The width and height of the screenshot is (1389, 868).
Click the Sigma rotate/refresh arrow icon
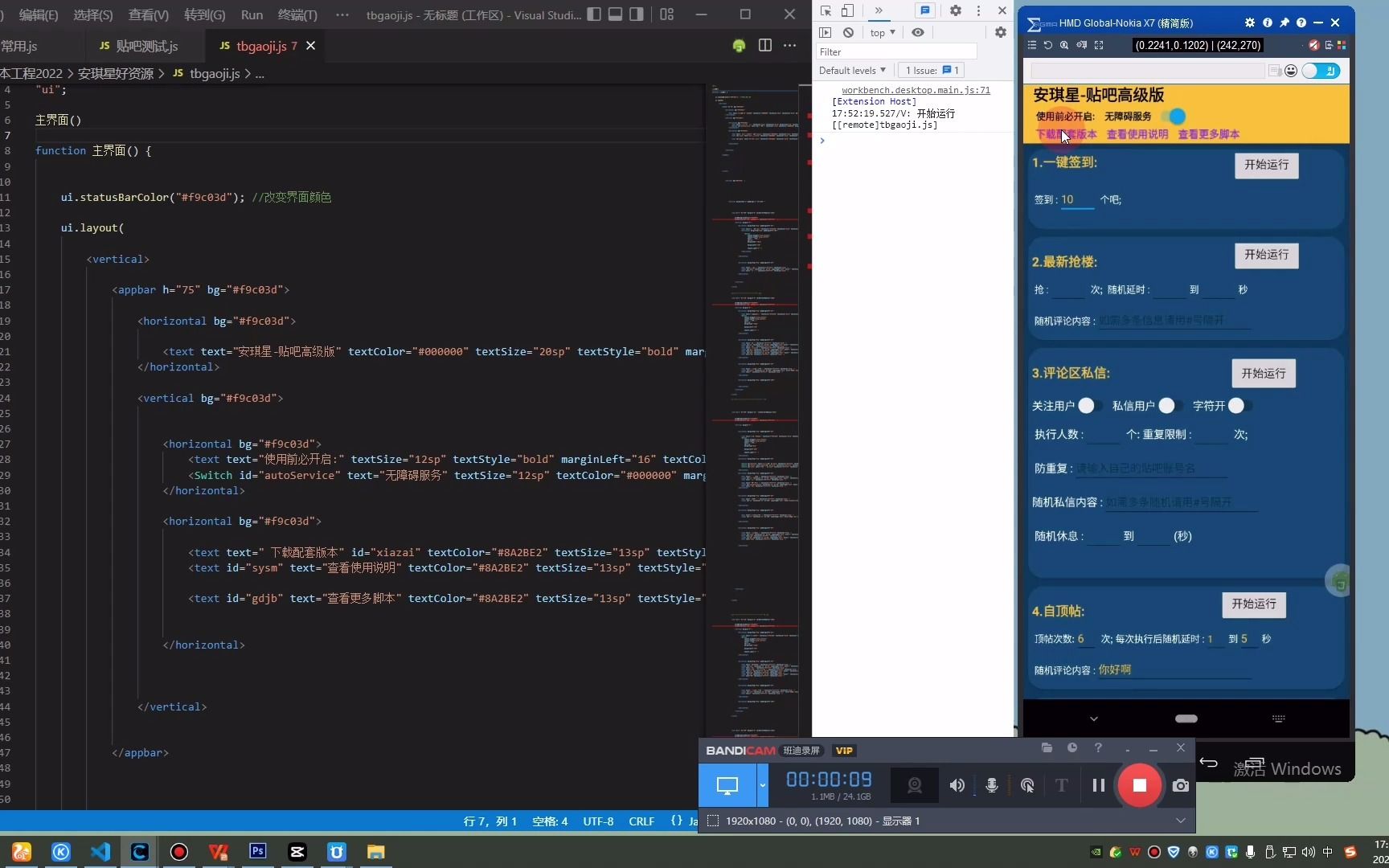click(1048, 45)
